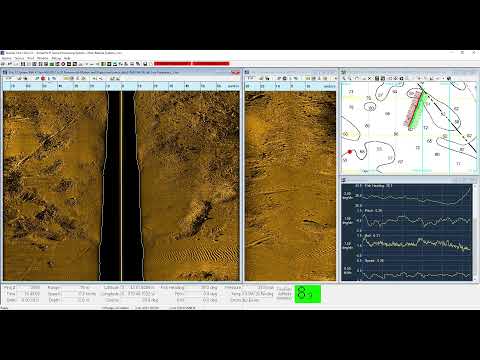This screenshot has height=360, width=480.
Task: Open the Help menu
Action: click(x=67, y=58)
